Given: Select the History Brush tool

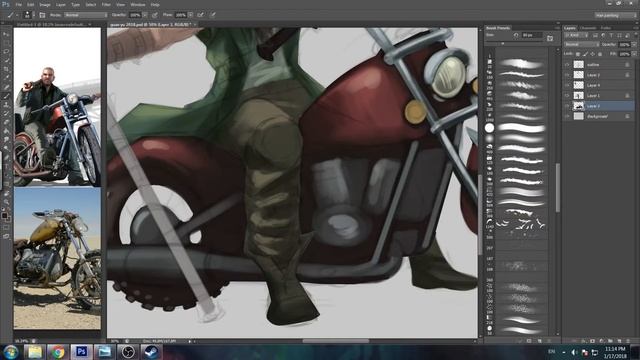Looking at the screenshot, I should pos(6,113).
